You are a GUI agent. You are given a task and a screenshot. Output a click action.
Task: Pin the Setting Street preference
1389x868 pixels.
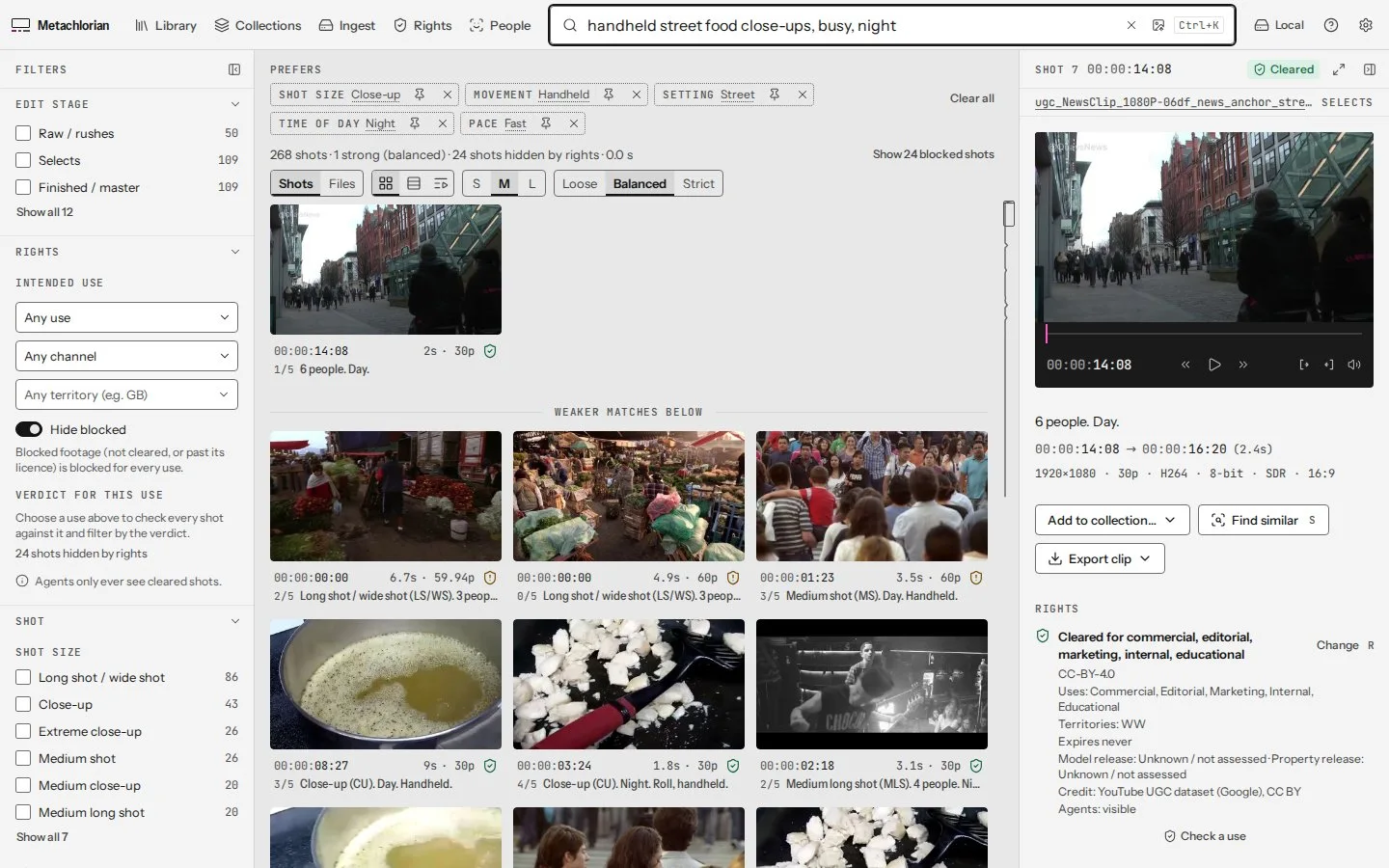tap(775, 95)
